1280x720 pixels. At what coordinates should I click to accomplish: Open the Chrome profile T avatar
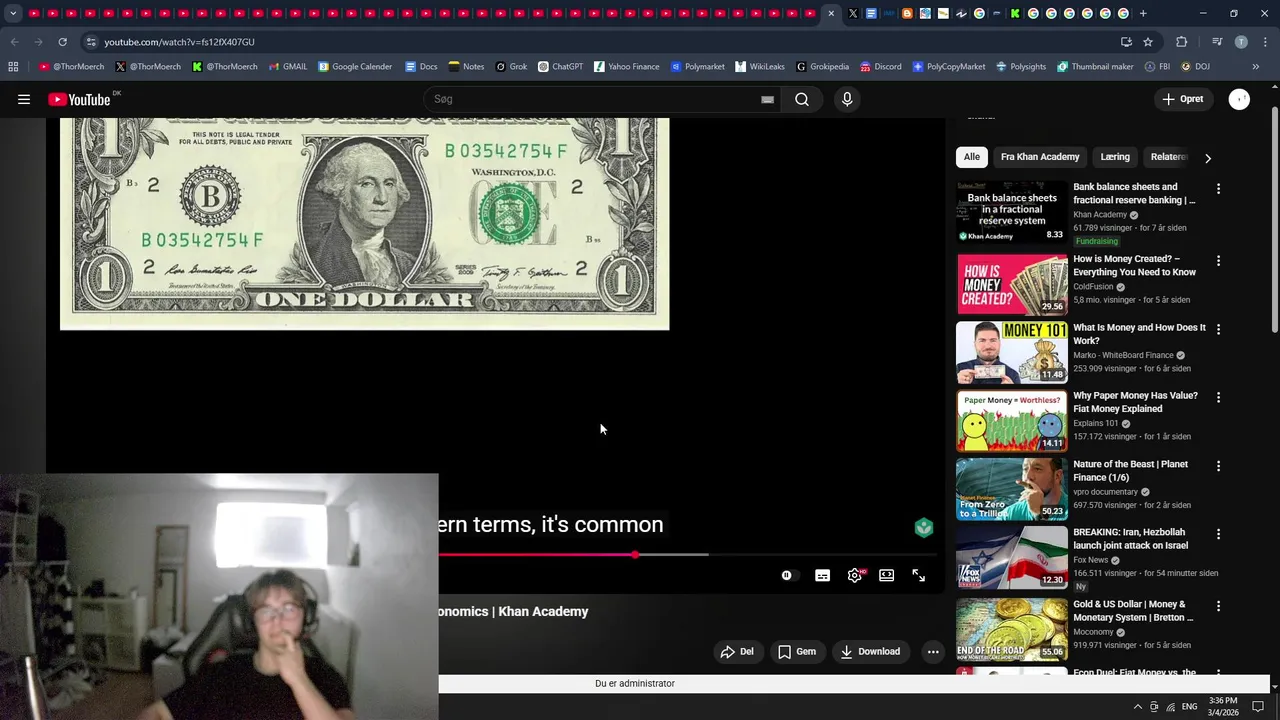click(x=1241, y=42)
